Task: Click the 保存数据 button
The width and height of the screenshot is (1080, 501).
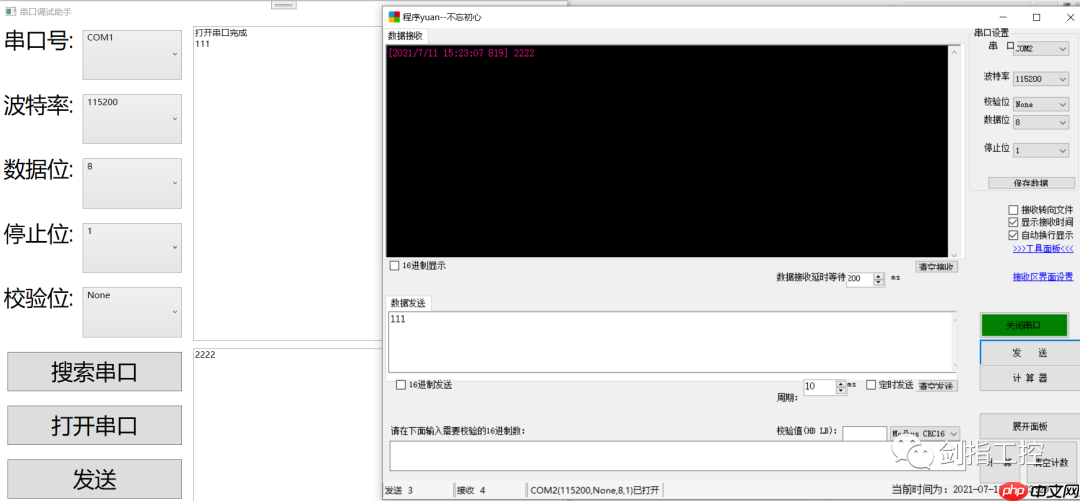Action: (1030, 183)
